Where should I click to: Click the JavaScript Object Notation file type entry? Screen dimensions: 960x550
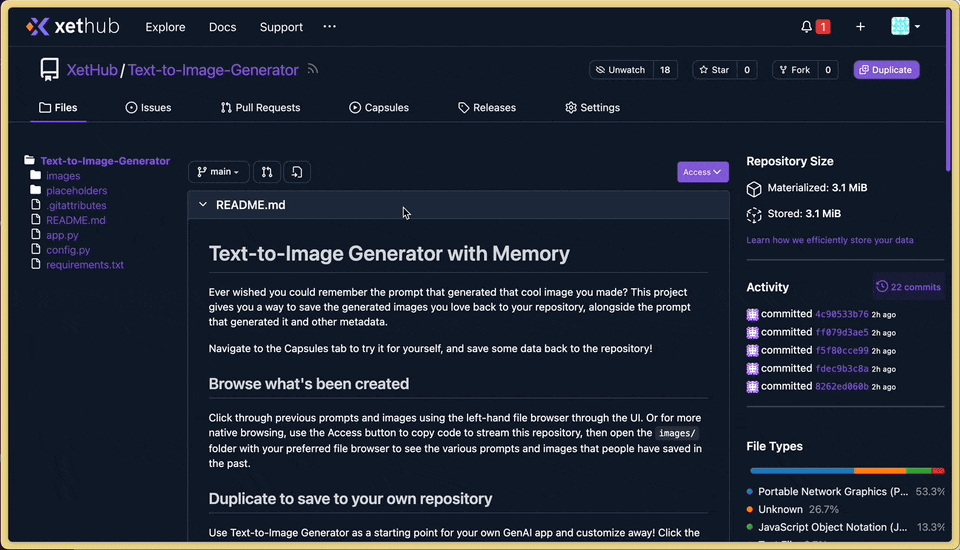[x=846, y=527]
